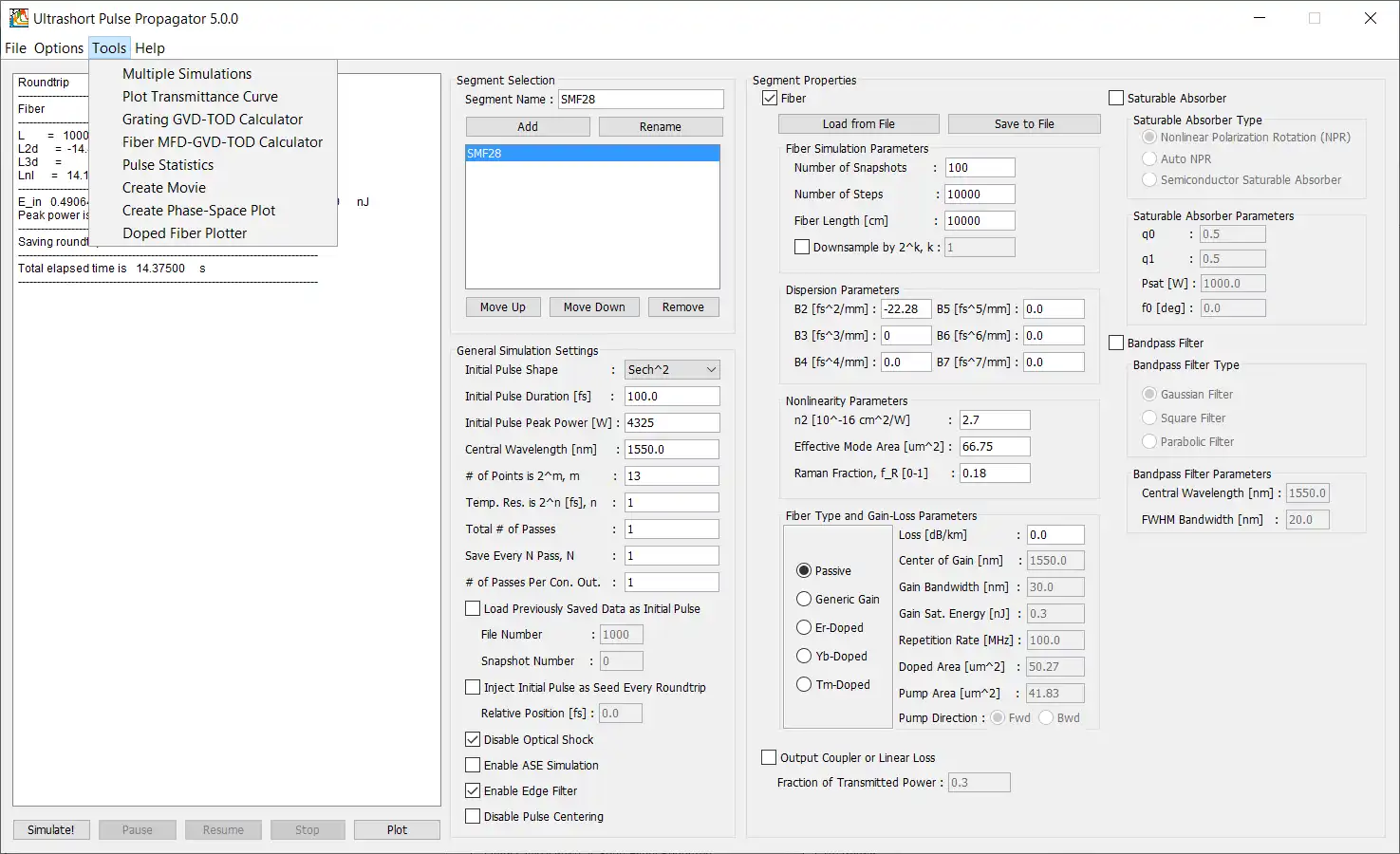Image resolution: width=1400 pixels, height=854 pixels.
Task: Click the Move Down button
Action: [594, 306]
